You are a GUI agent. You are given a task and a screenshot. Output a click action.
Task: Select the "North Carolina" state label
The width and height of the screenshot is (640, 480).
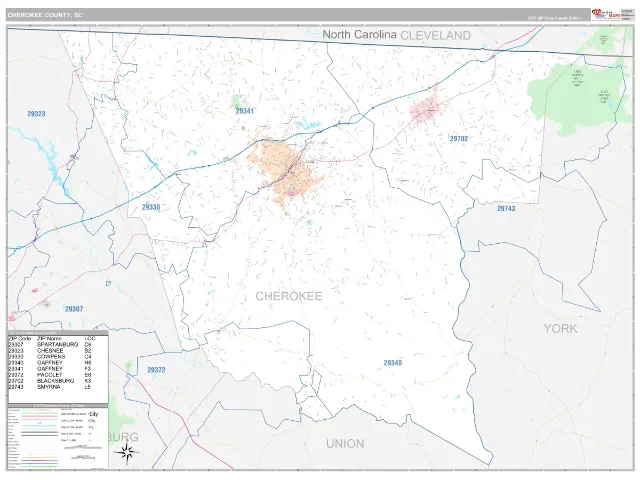coord(359,34)
